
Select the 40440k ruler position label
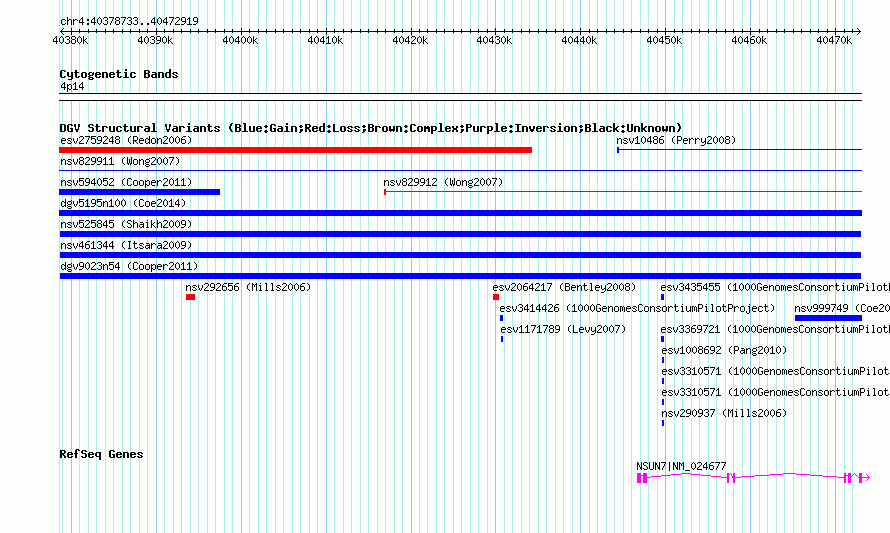(580, 40)
